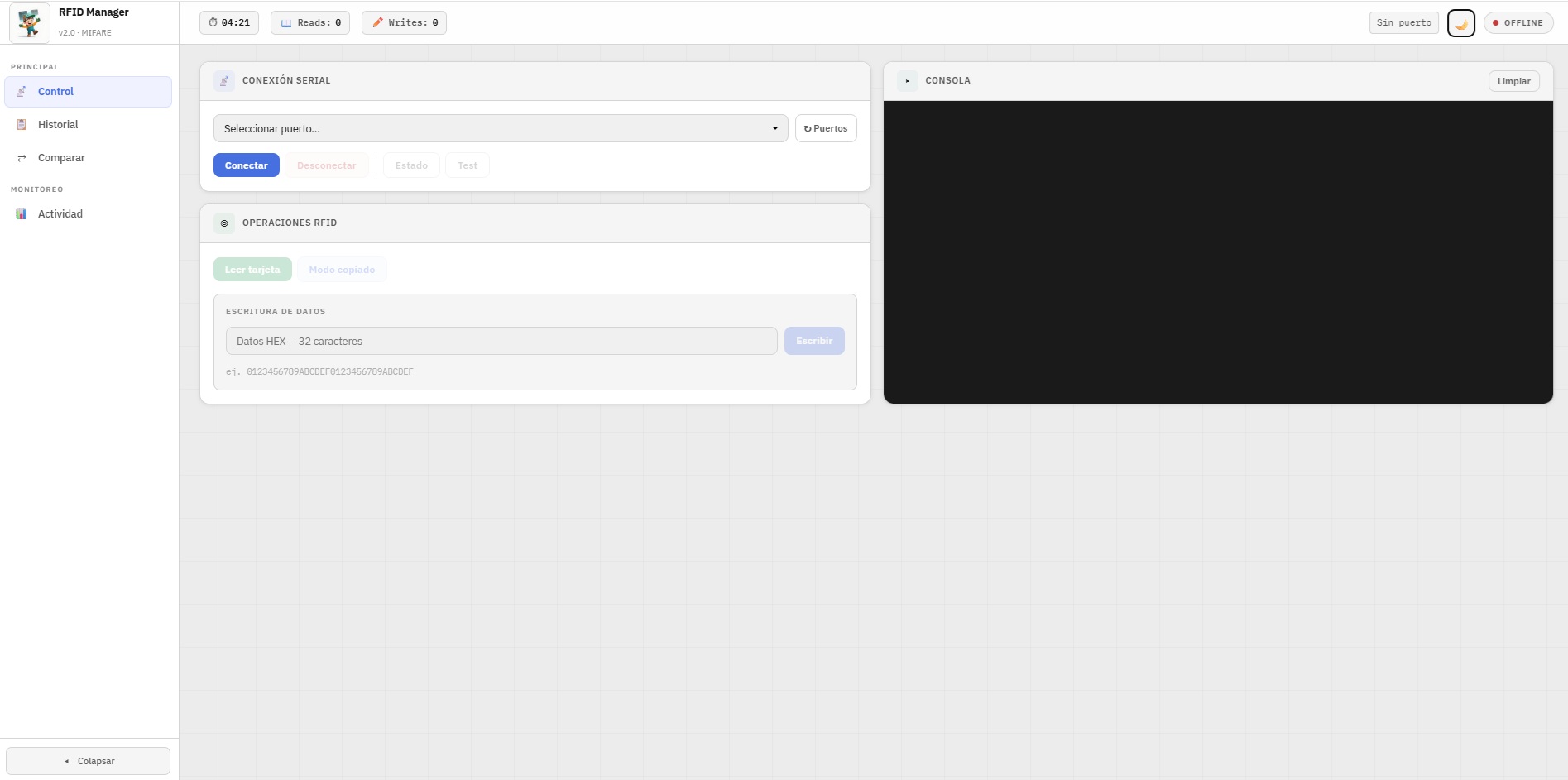Click the 04:21 timer indicator
The height and width of the screenshot is (780, 1568).
229,22
